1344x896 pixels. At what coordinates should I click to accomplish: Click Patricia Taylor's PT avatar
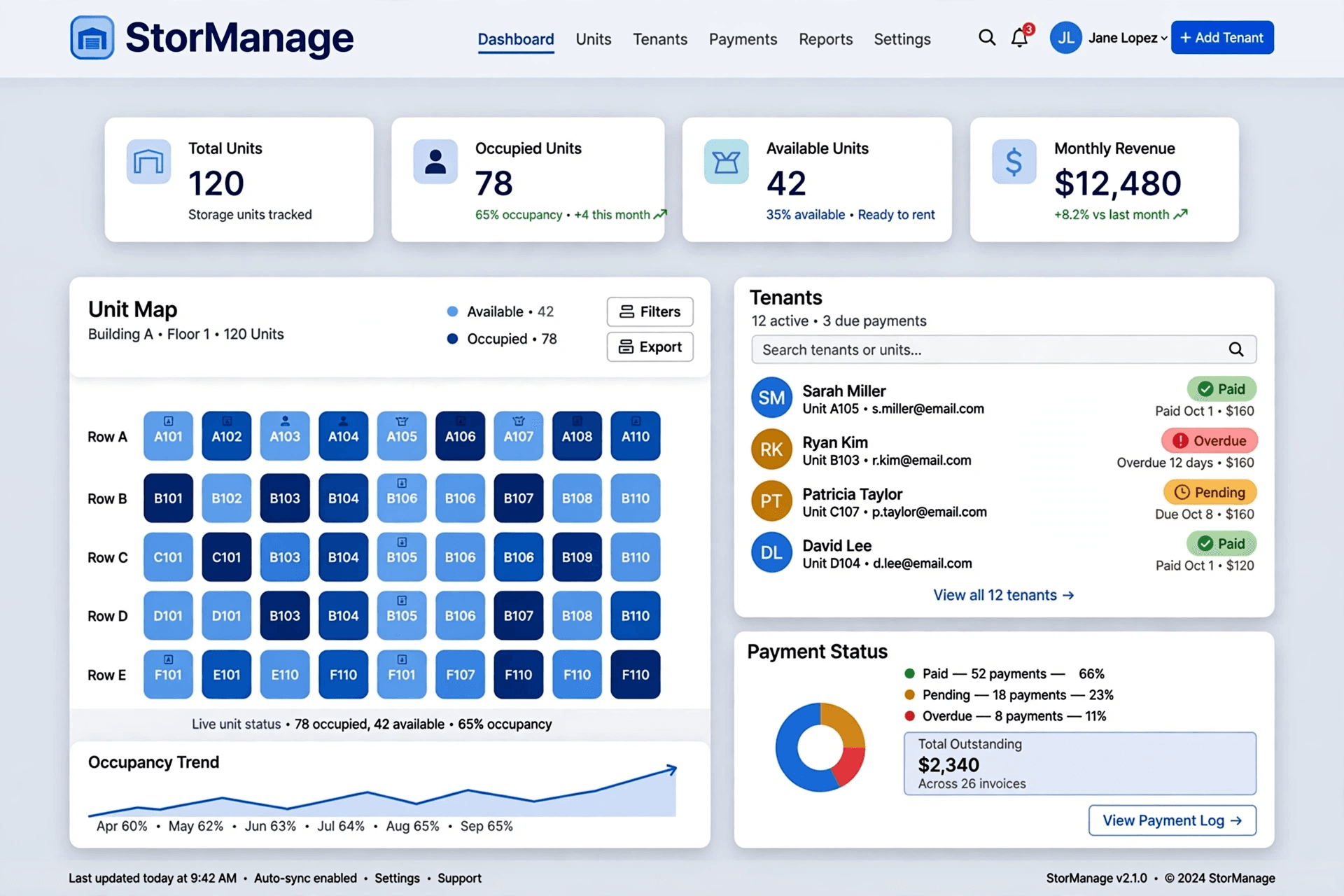point(771,500)
